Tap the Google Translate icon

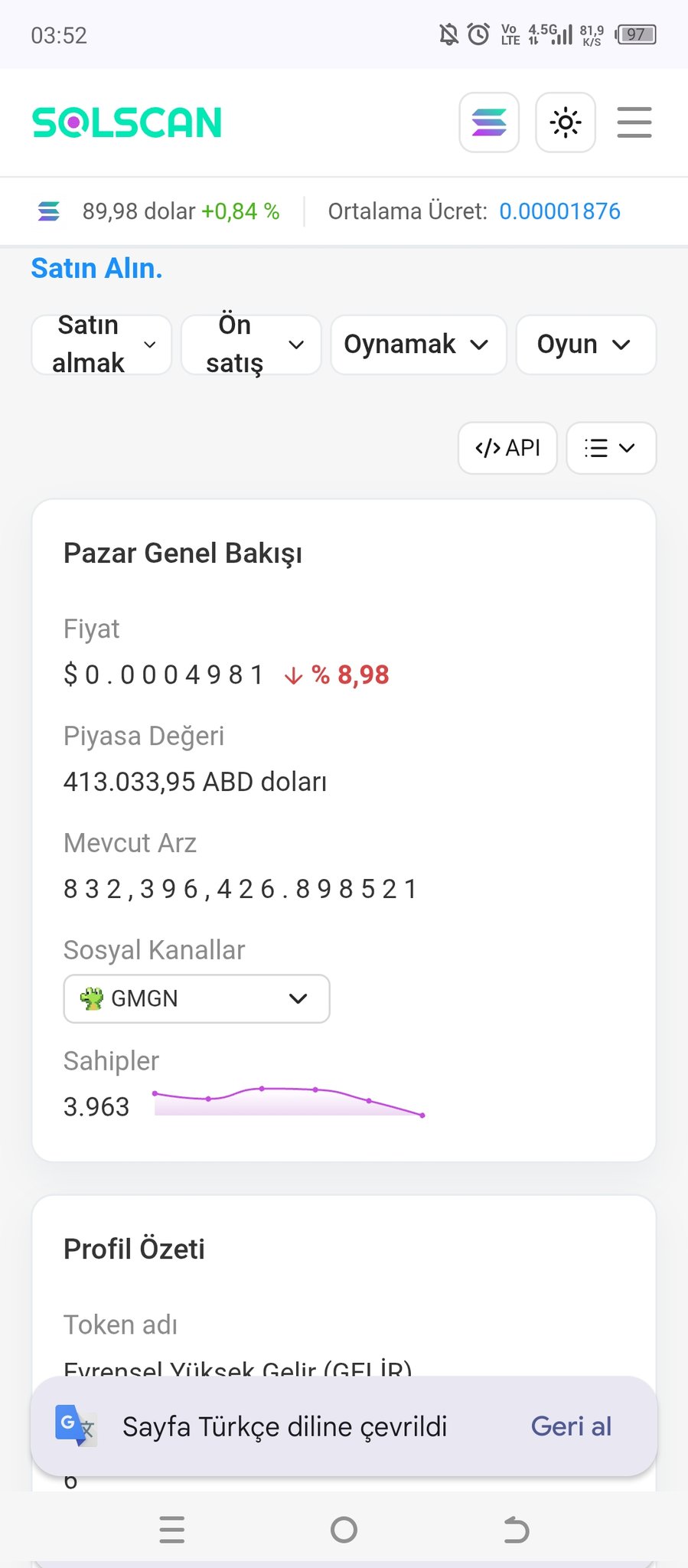coord(74,1426)
